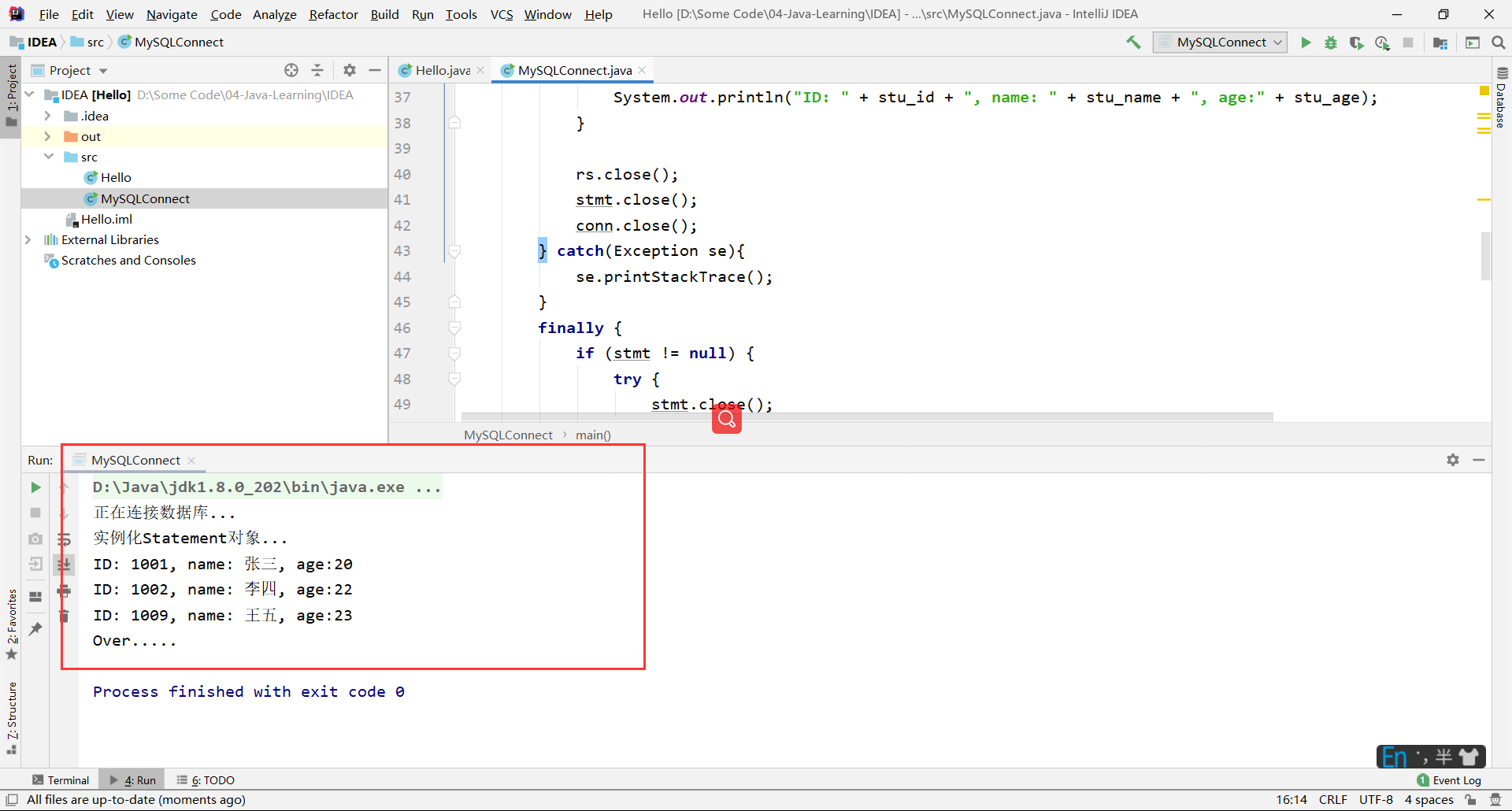The image size is (1512, 811).
Task: Click the UTF-8 encoding selector
Action: pyautogui.click(x=1376, y=800)
